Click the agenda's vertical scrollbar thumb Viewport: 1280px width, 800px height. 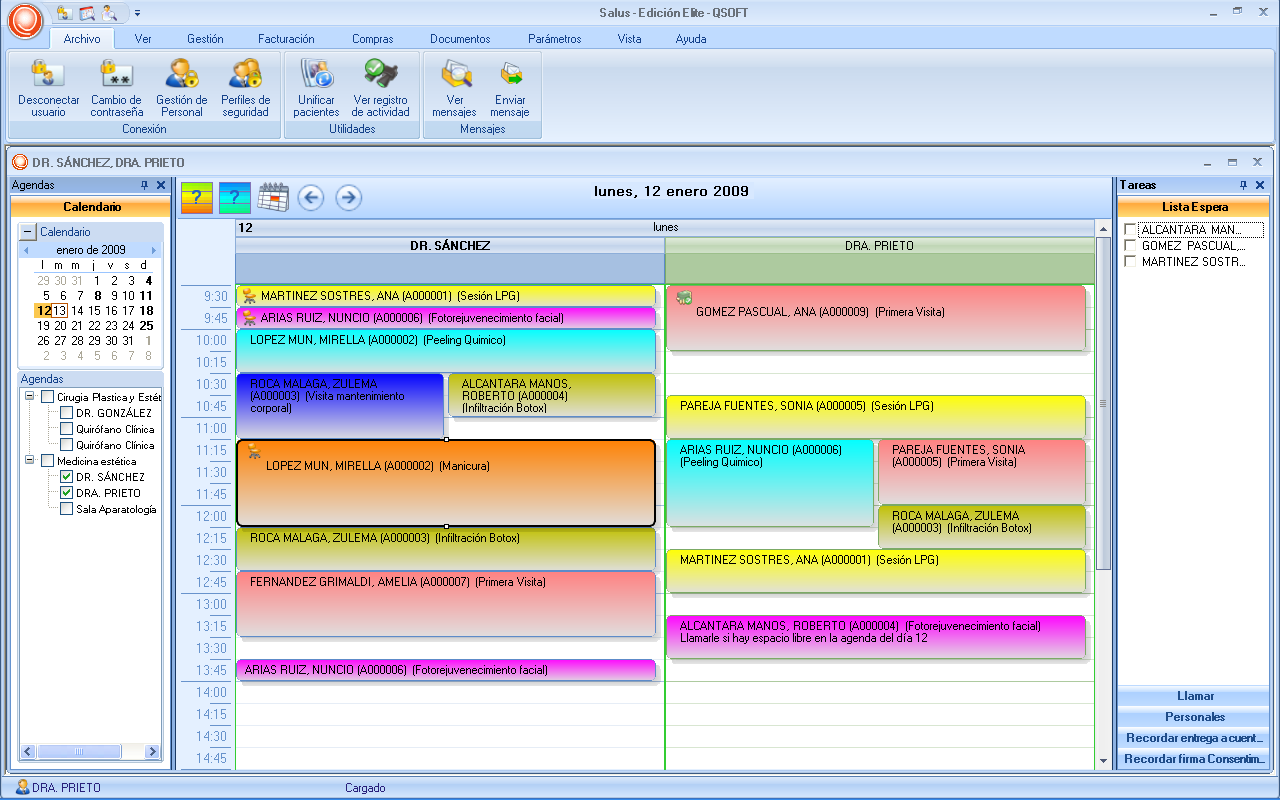[x=1103, y=404]
